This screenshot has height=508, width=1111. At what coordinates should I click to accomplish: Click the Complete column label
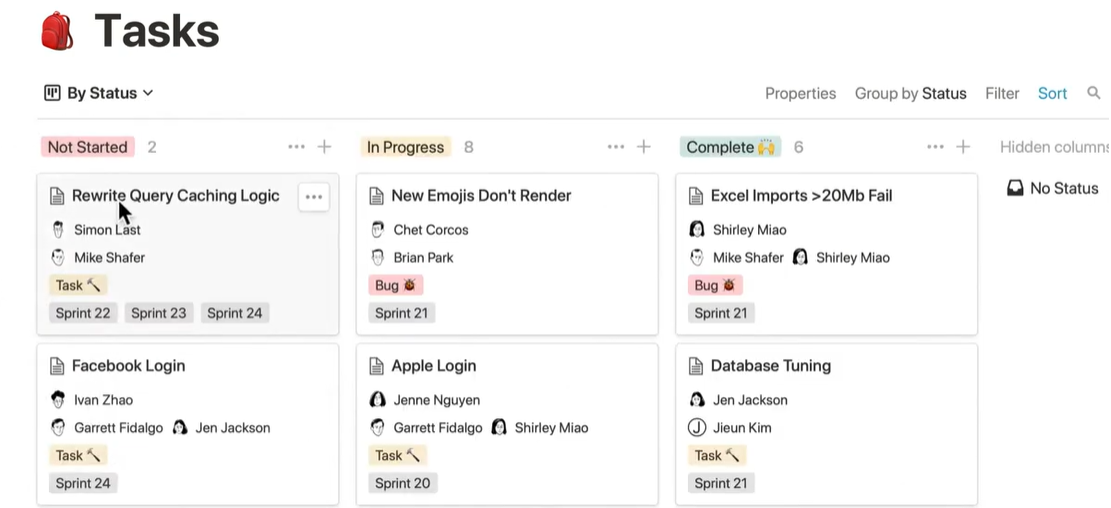730,147
